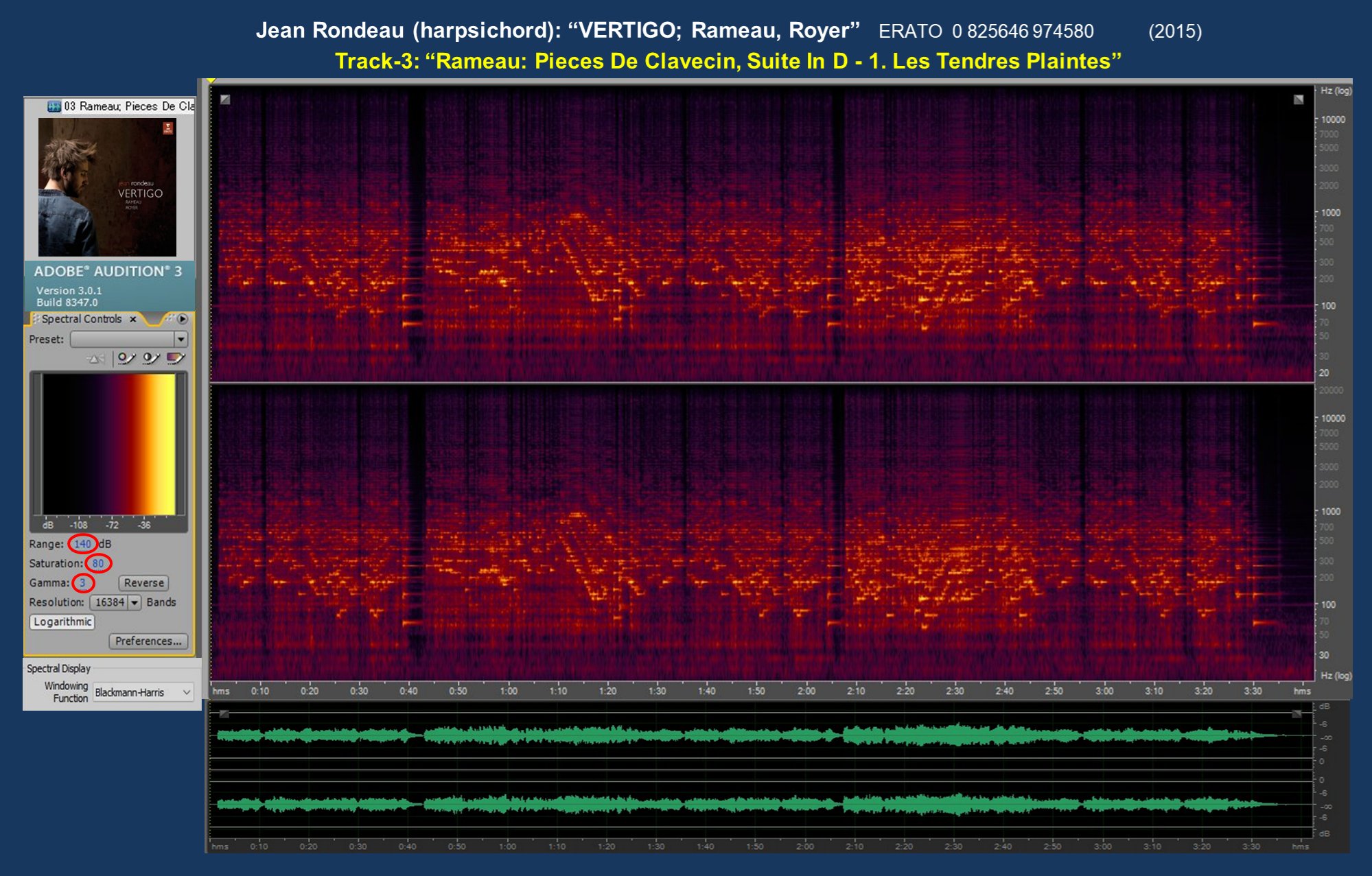Click the waveform file icon beside '03 Rameau'
This screenshot has height=876, width=1372.
pos(54,106)
